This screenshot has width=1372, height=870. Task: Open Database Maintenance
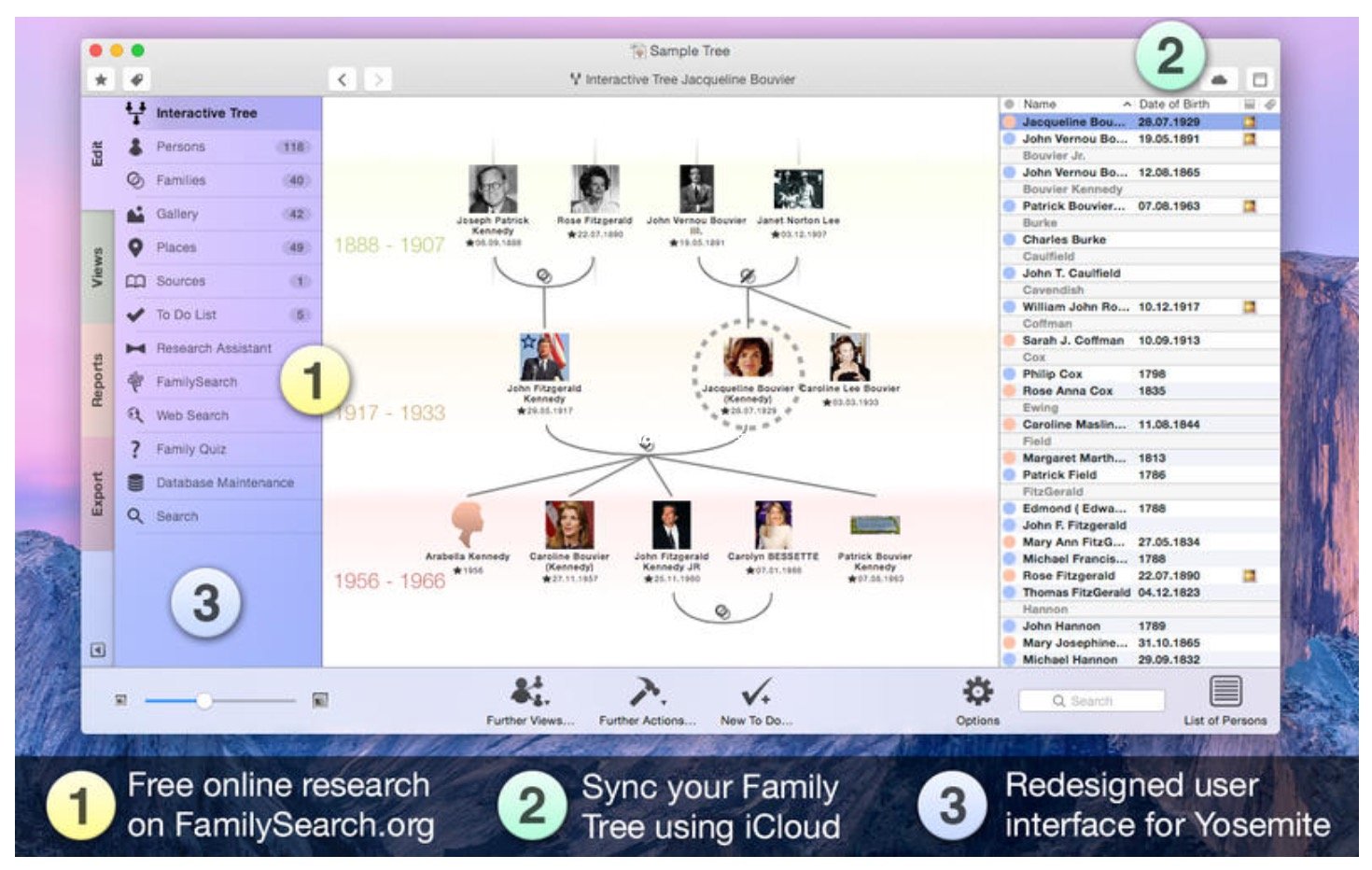[x=217, y=483]
